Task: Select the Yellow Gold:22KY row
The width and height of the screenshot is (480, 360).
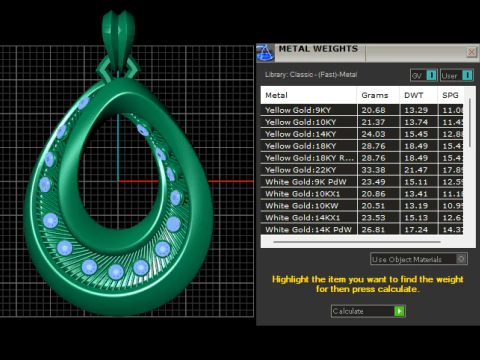Action: tap(362, 170)
